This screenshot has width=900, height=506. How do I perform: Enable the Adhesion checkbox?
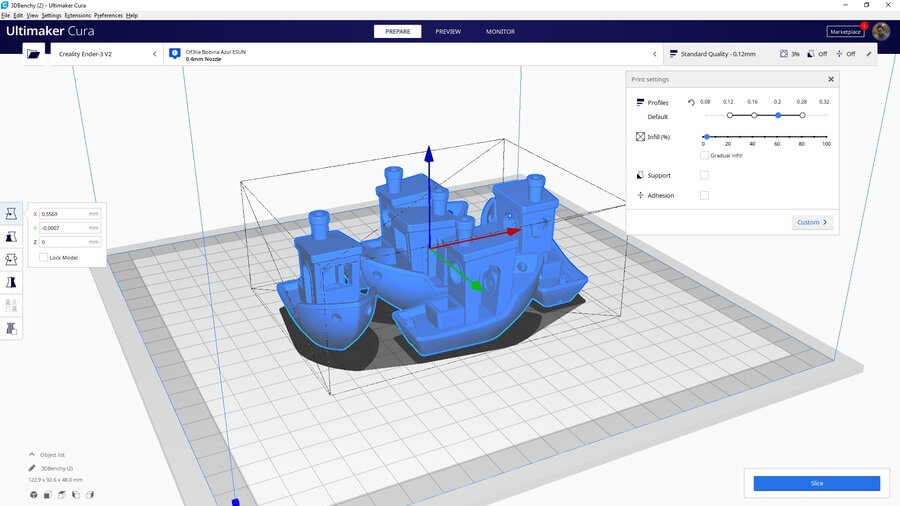[704, 196]
